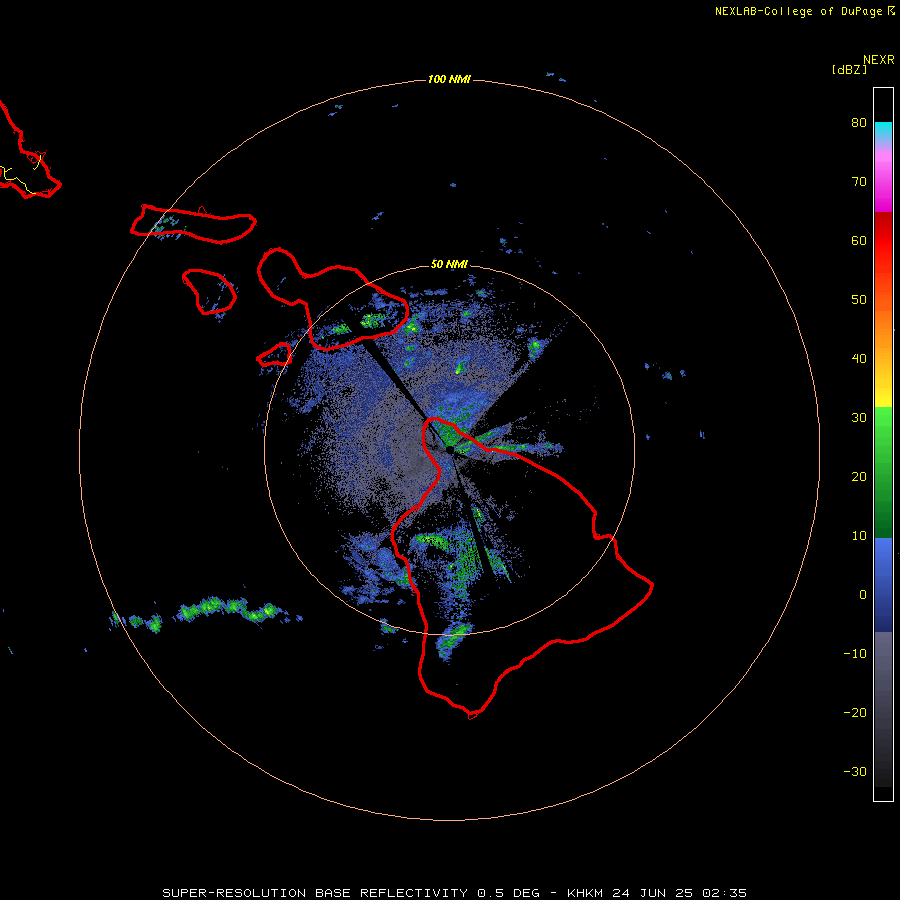This screenshot has height=900, width=900.
Task: Click the orange segment of the color bar
Action: point(883,321)
